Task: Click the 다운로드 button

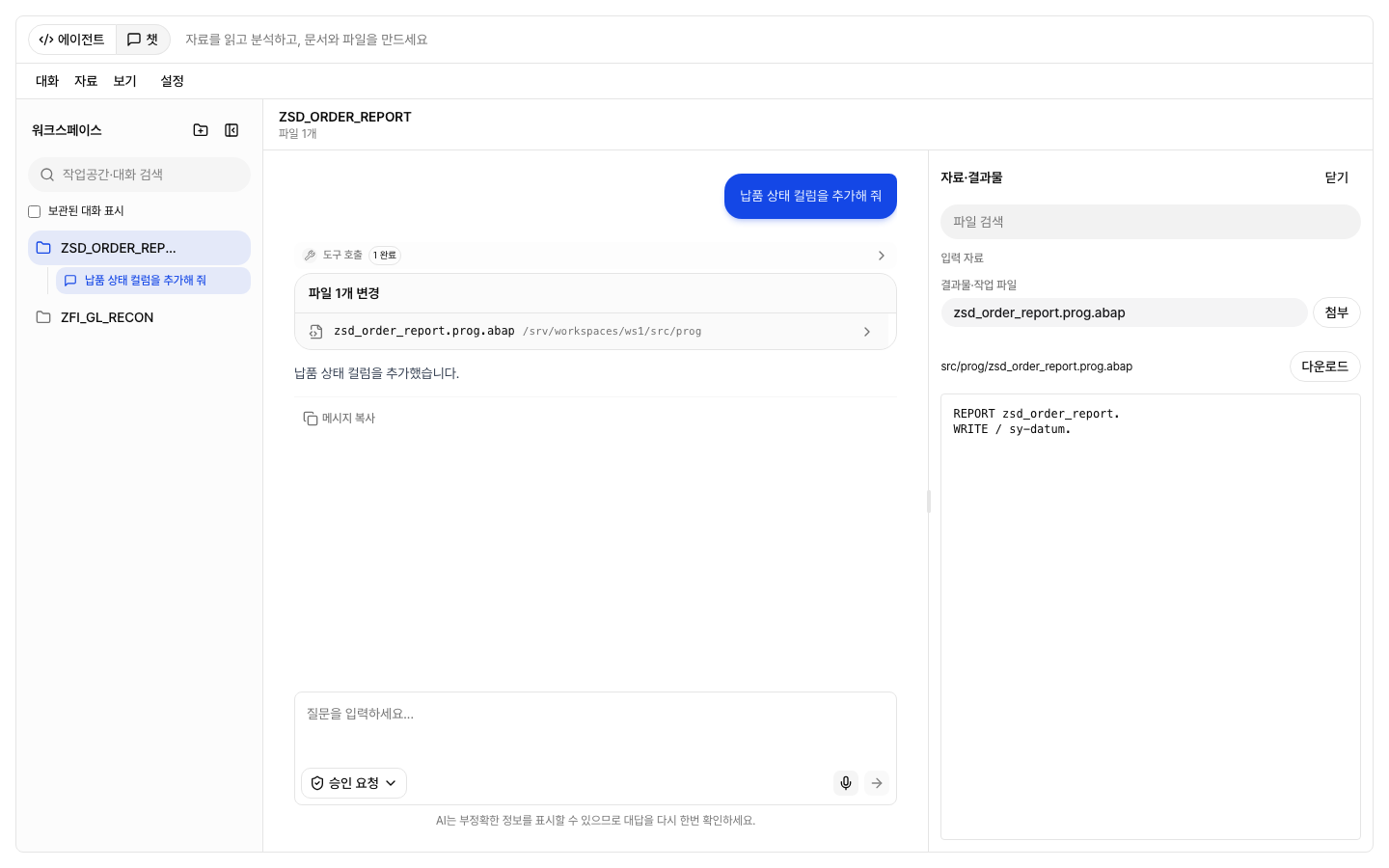Action: 1325,366
